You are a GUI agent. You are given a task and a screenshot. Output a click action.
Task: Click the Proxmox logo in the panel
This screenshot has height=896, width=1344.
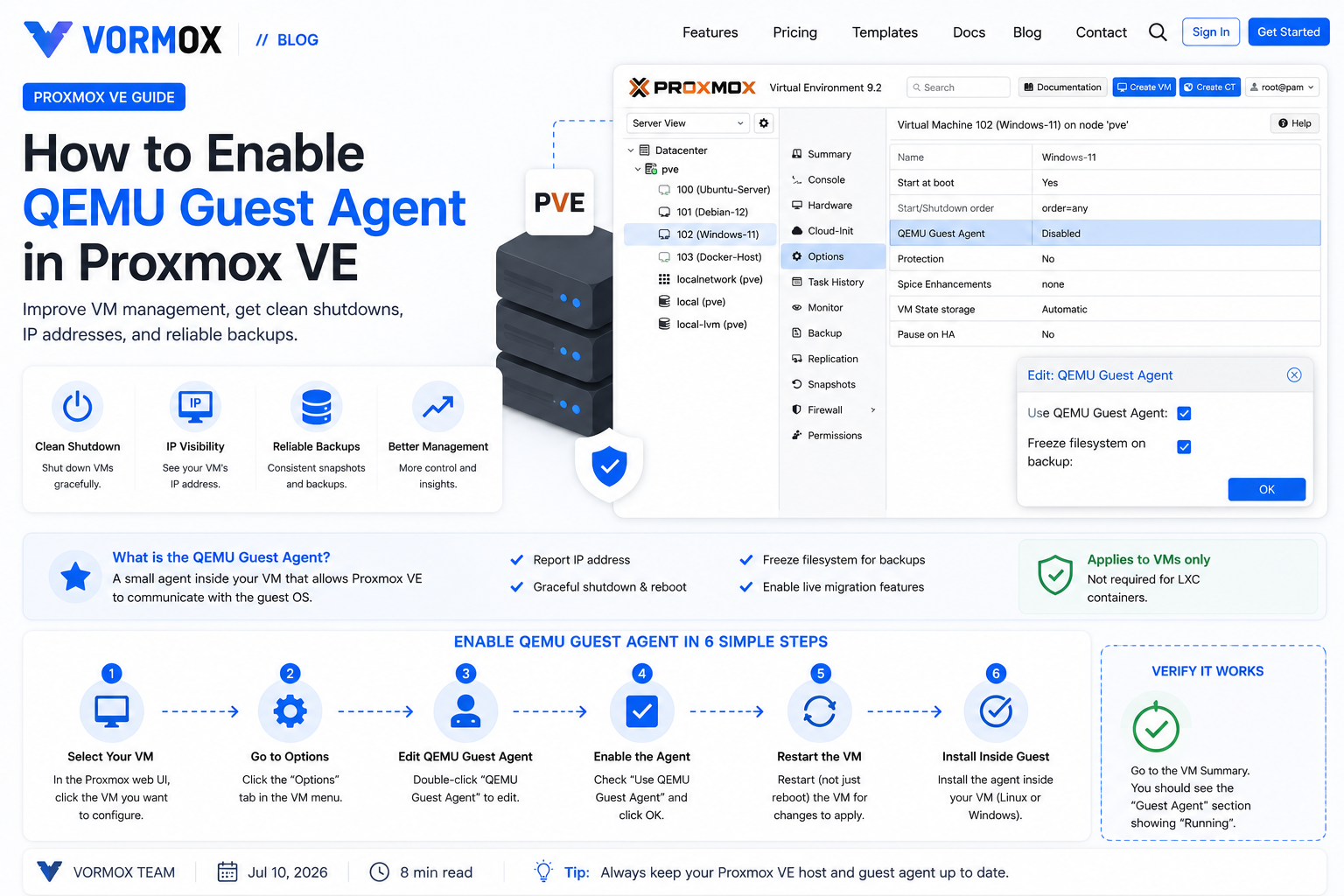click(692, 87)
